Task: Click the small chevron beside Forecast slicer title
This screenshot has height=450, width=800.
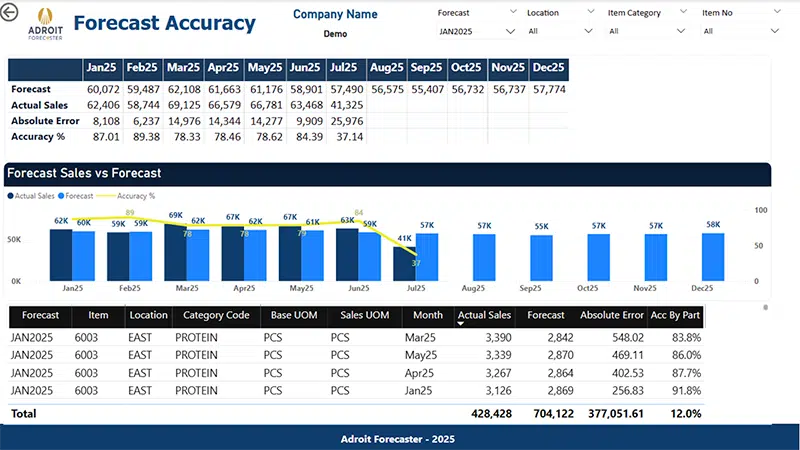Action: click(x=513, y=11)
